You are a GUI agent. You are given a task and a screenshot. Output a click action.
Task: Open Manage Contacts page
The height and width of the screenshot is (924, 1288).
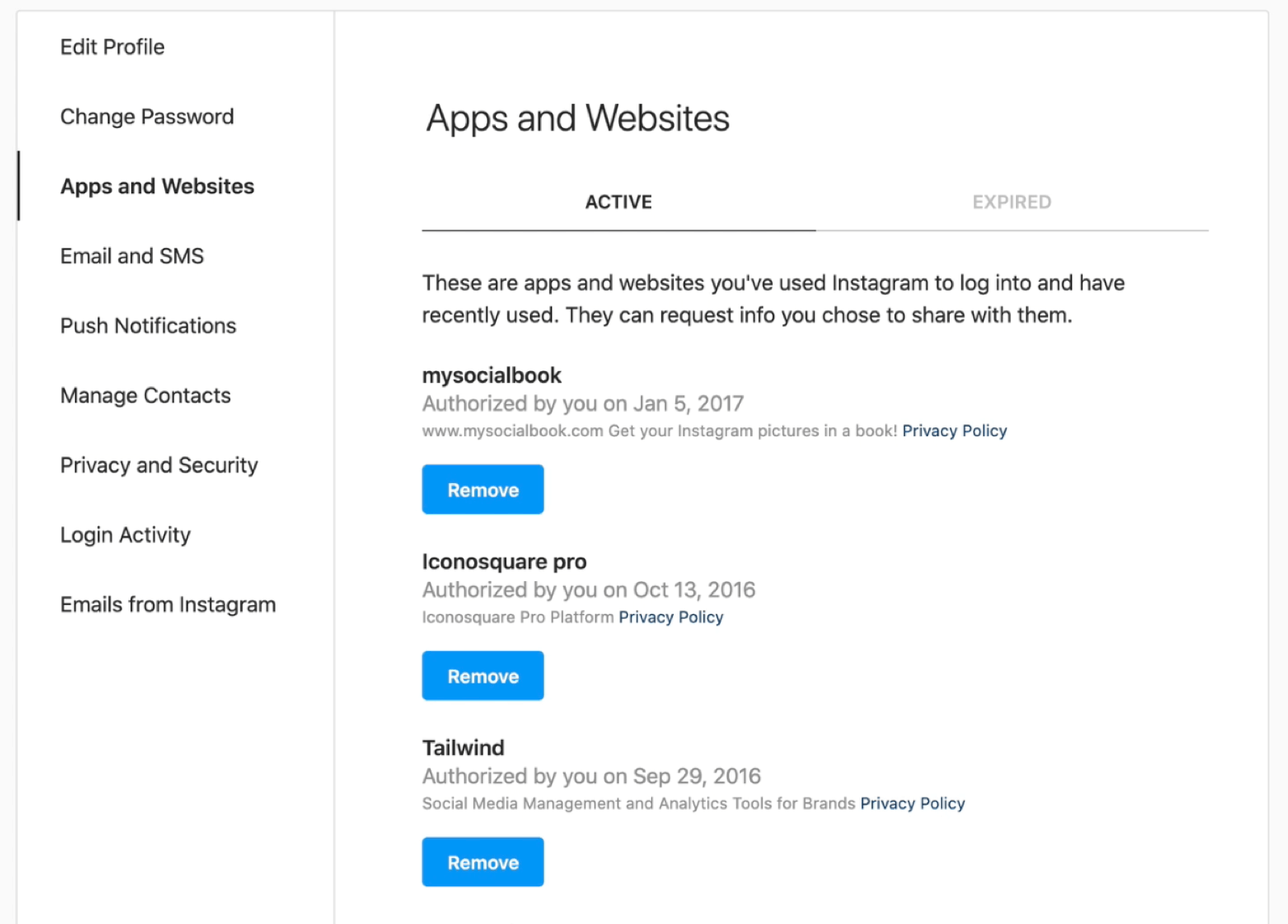pyautogui.click(x=146, y=395)
